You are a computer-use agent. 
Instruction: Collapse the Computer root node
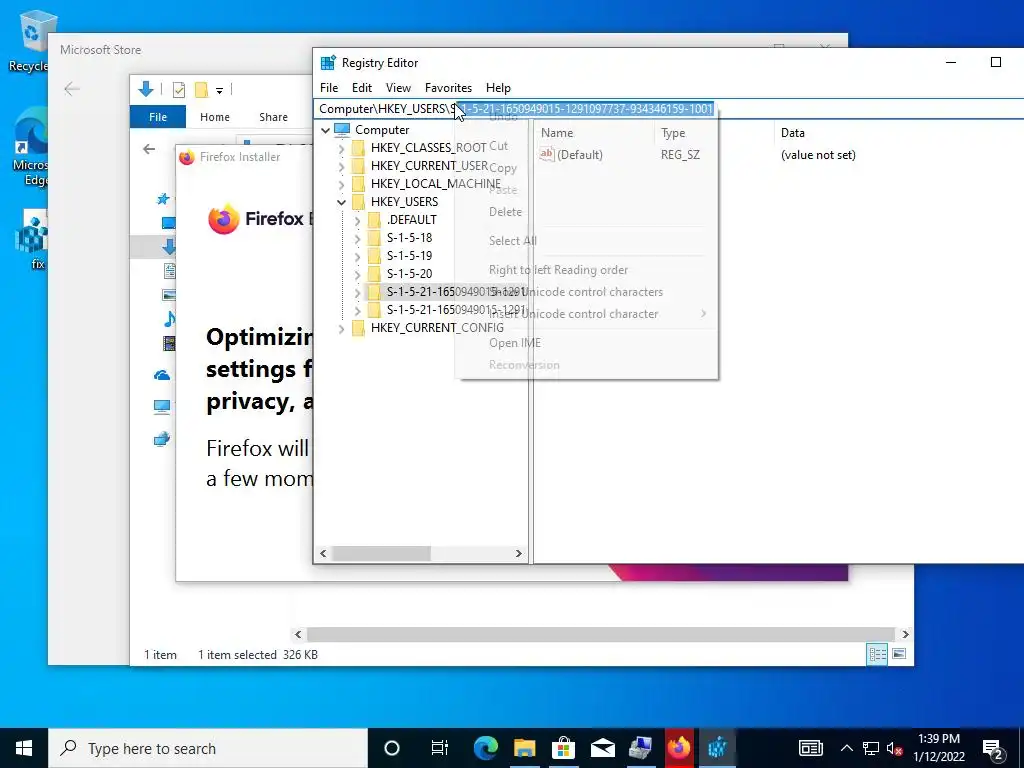click(325, 130)
